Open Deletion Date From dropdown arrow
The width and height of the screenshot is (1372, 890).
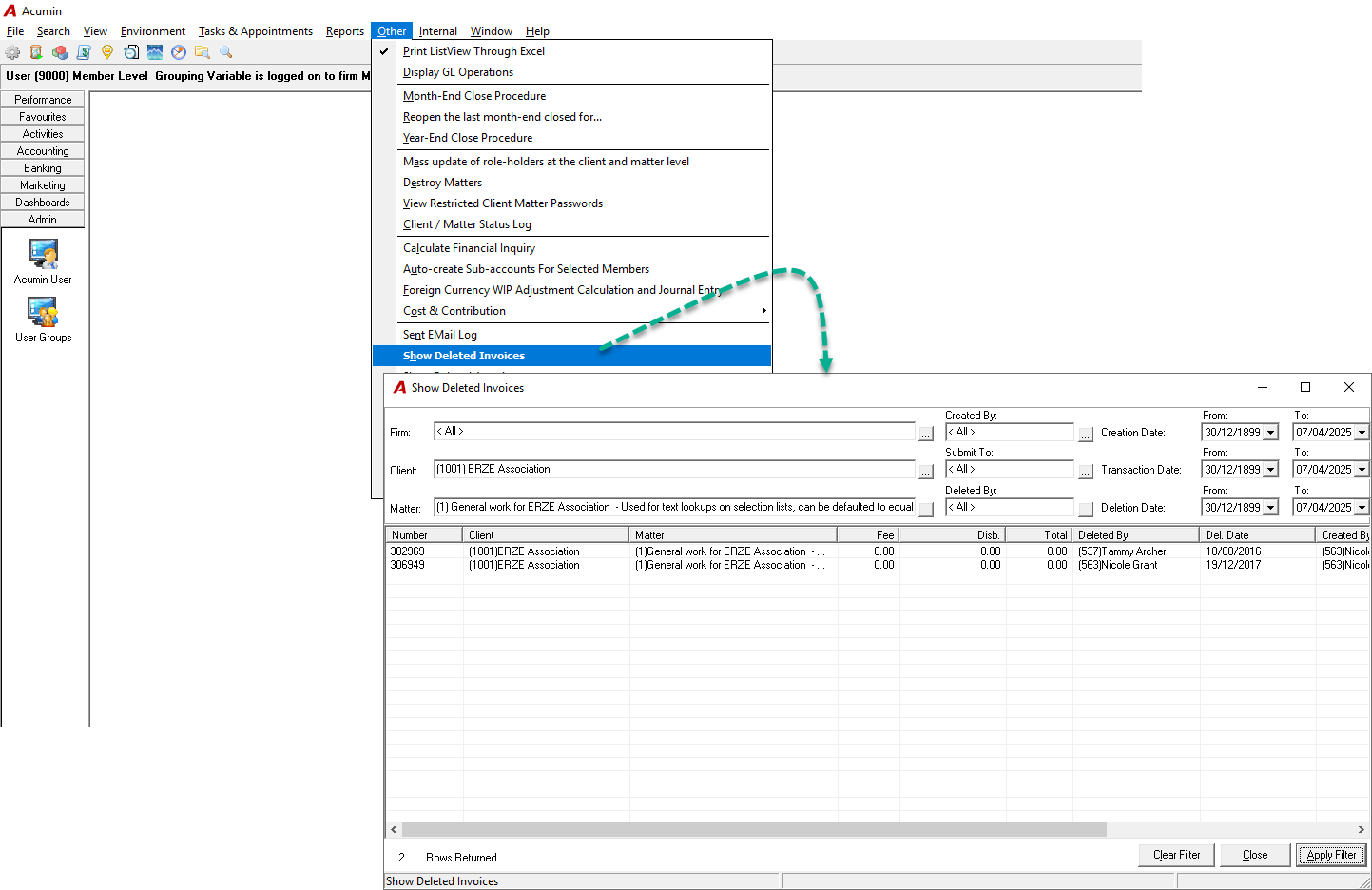1271,508
